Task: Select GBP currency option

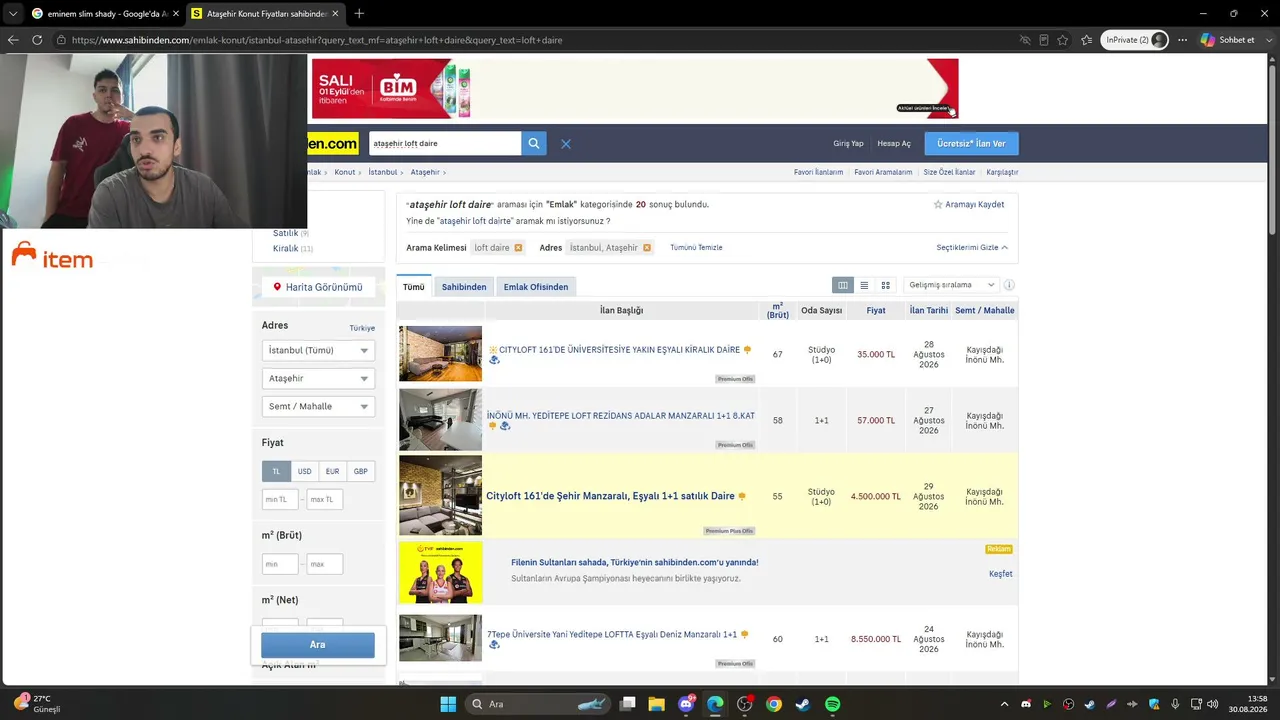Action: click(360, 471)
